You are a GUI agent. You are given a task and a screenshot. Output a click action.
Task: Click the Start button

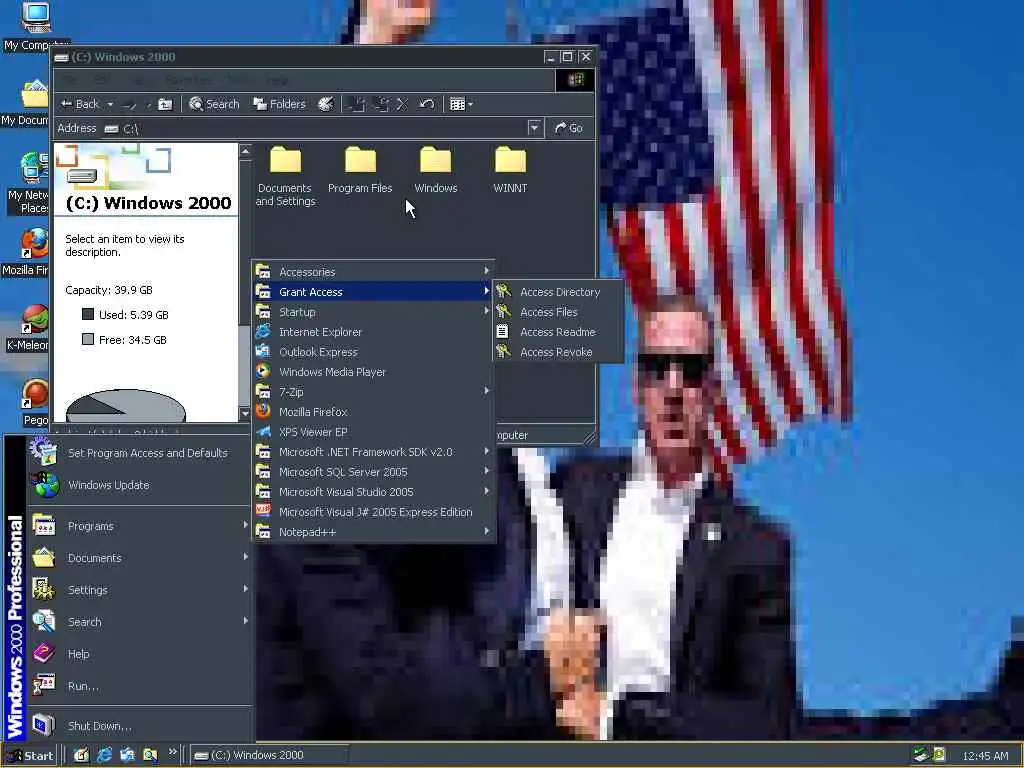coord(30,756)
